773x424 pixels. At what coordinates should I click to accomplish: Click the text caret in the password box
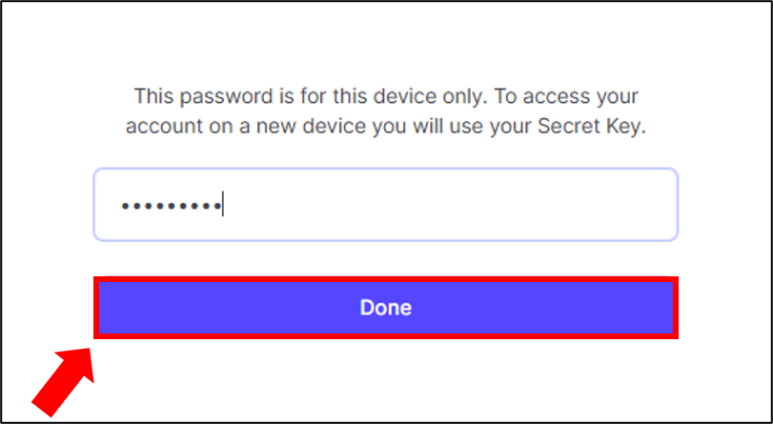point(222,205)
